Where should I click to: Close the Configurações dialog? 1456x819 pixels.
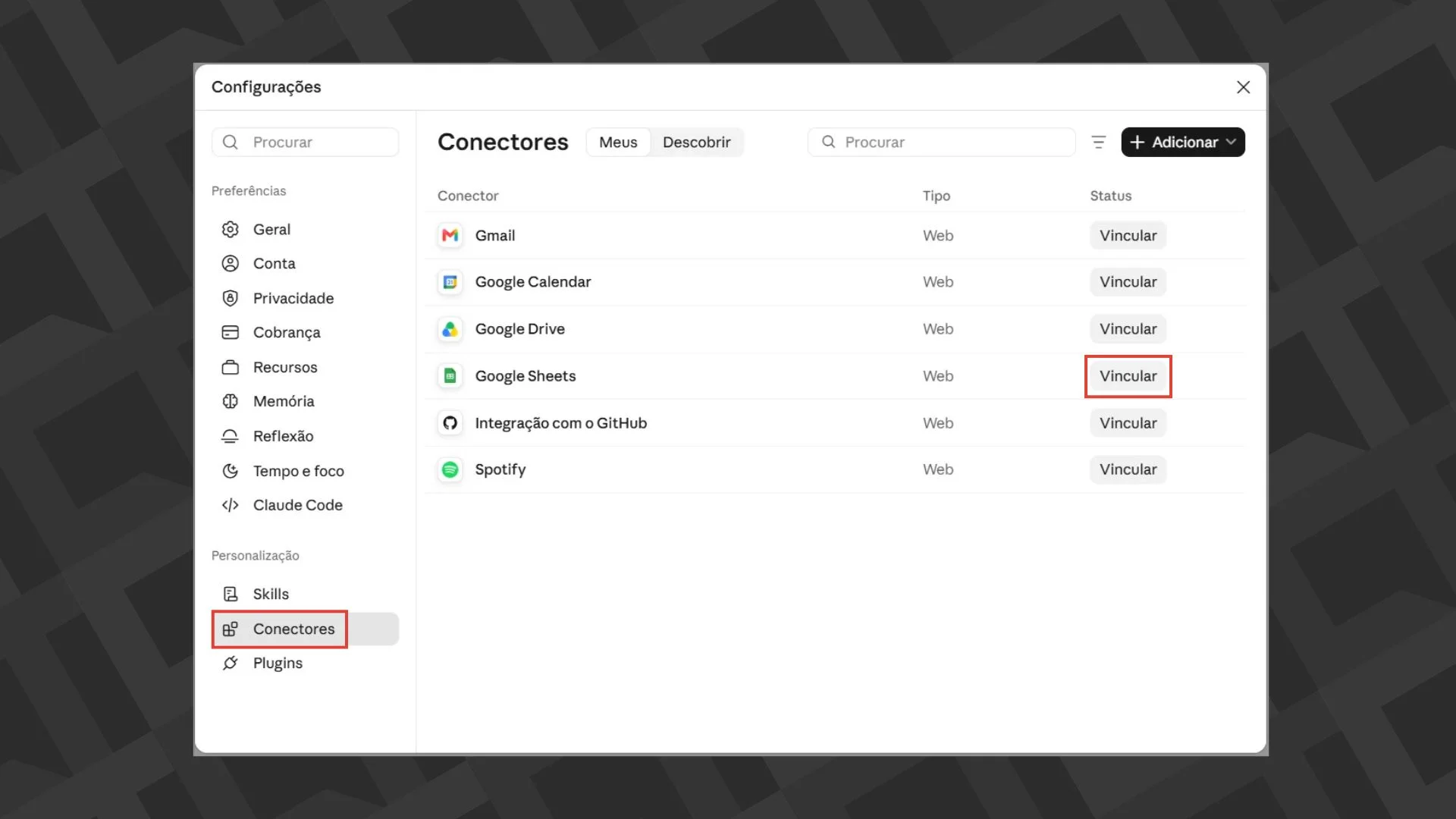1243,87
